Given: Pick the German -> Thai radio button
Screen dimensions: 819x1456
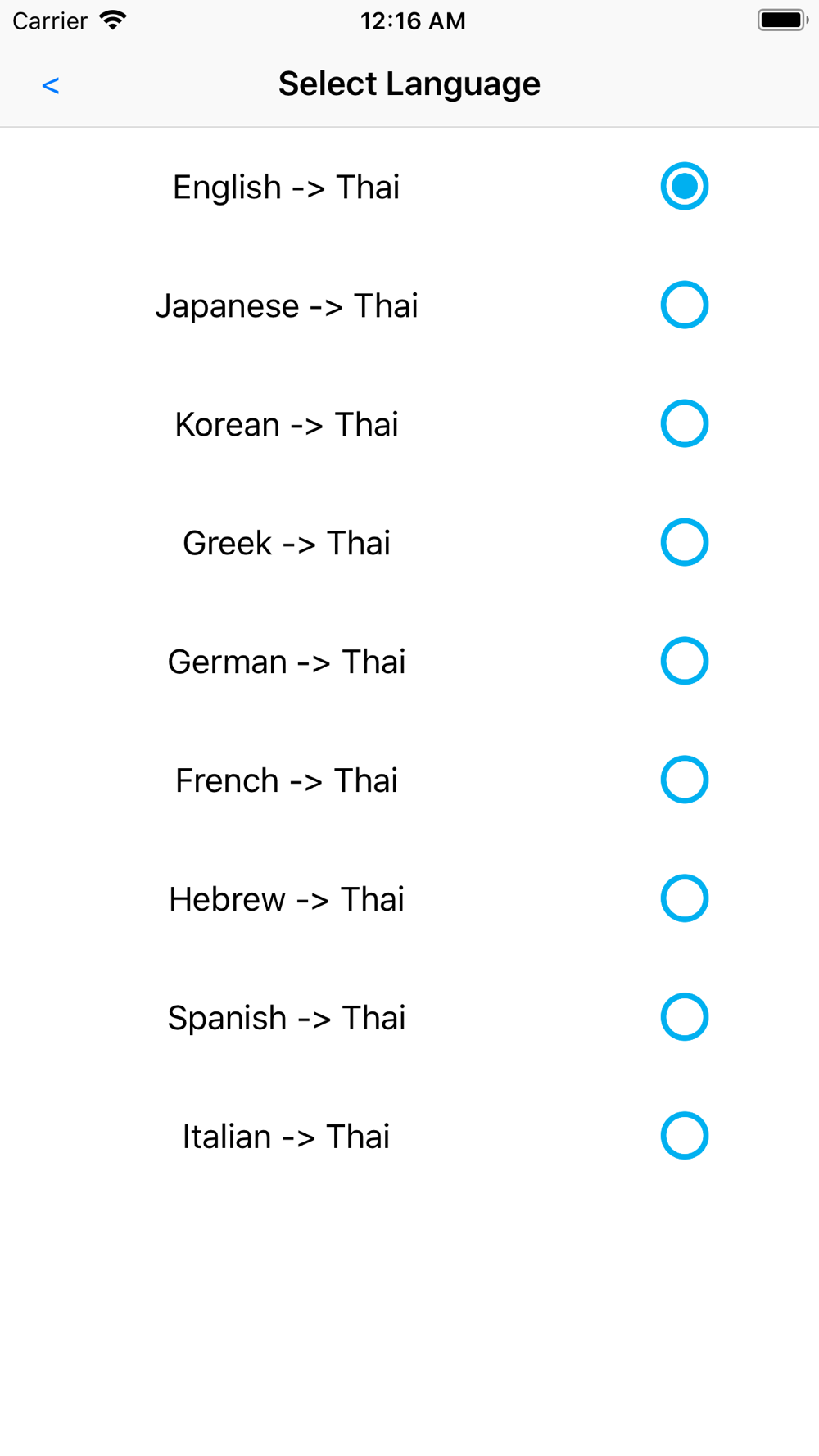Looking at the screenshot, I should pyautogui.click(x=684, y=662).
